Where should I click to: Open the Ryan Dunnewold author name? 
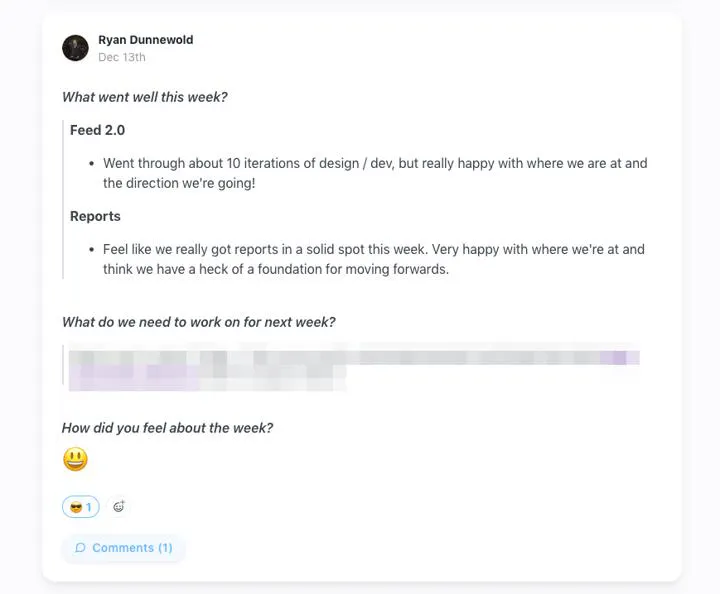coord(145,40)
